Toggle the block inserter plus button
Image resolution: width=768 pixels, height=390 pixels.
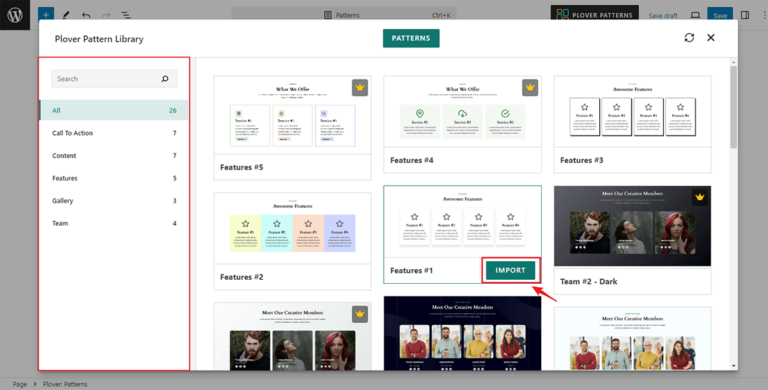pos(46,15)
